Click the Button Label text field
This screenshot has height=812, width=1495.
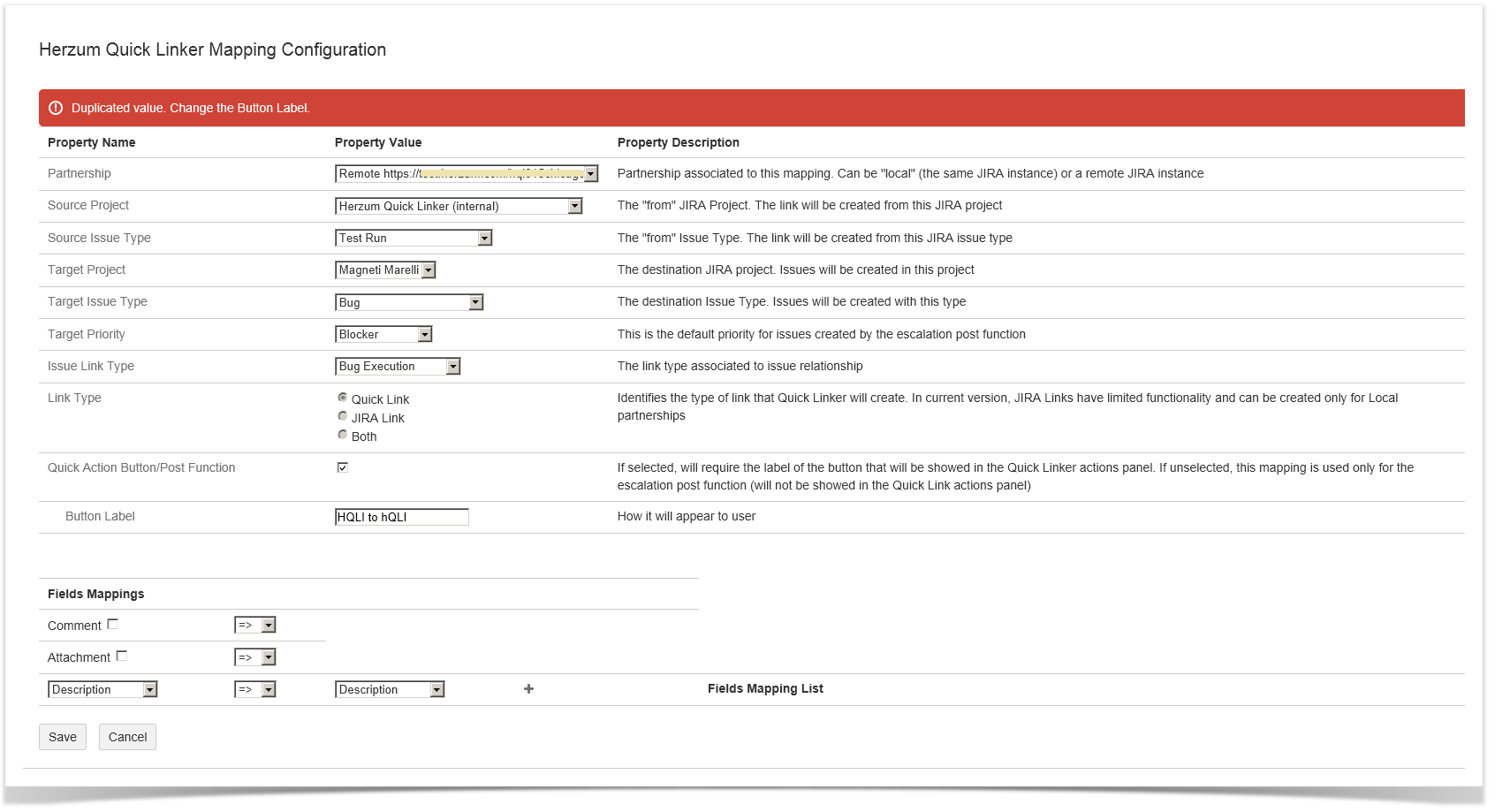pyautogui.click(x=402, y=517)
